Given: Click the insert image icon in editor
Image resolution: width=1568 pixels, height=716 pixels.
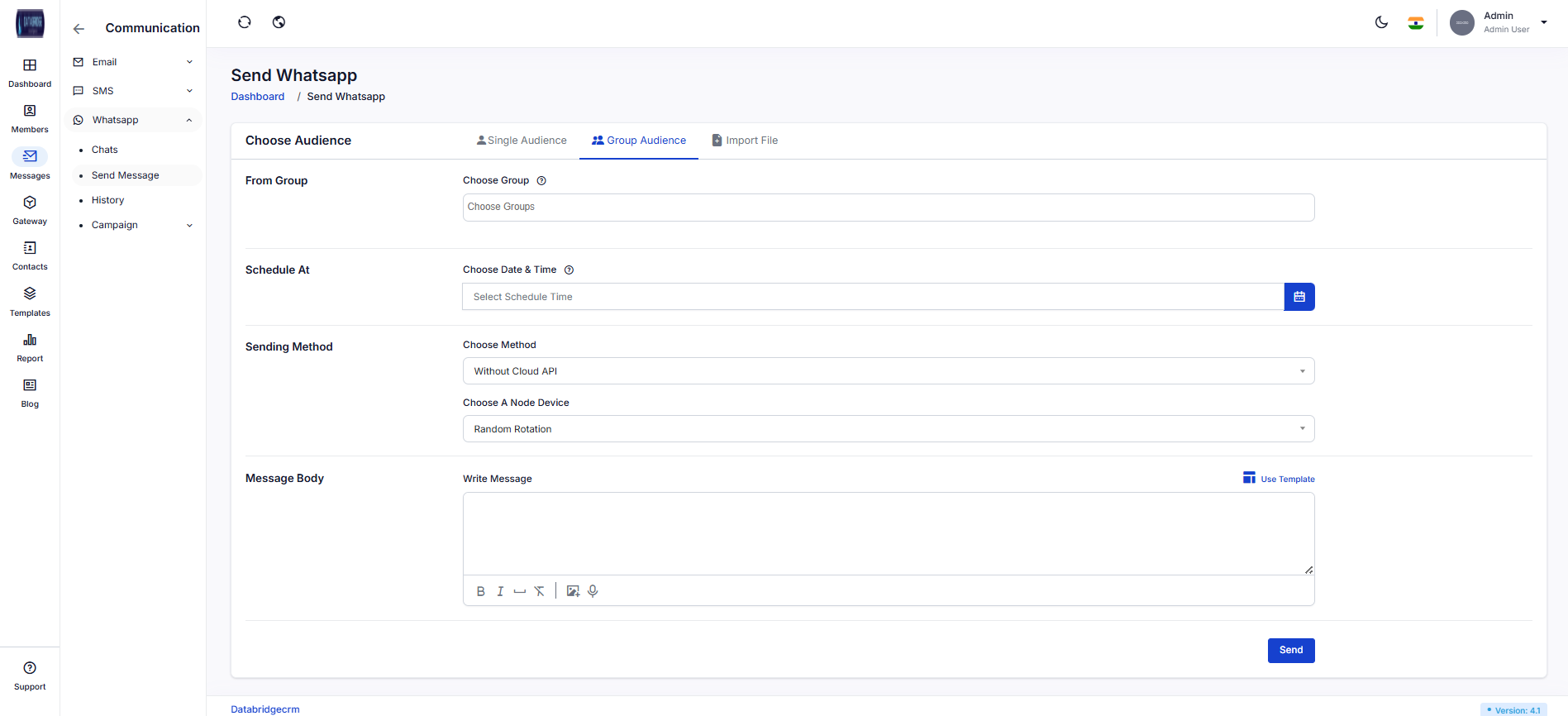Looking at the screenshot, I should 573,591.
